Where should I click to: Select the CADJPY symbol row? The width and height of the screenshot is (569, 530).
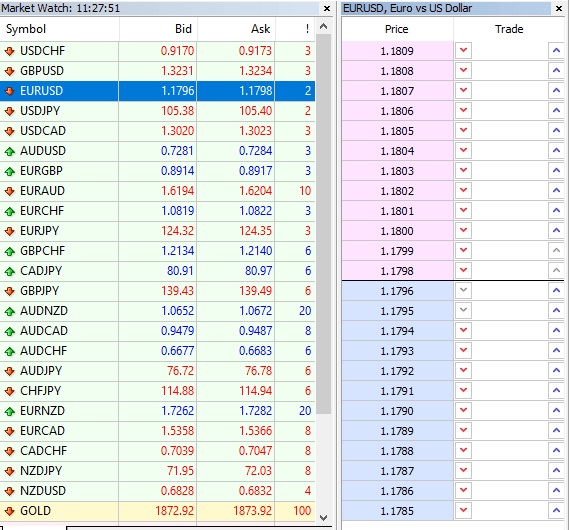157,271
